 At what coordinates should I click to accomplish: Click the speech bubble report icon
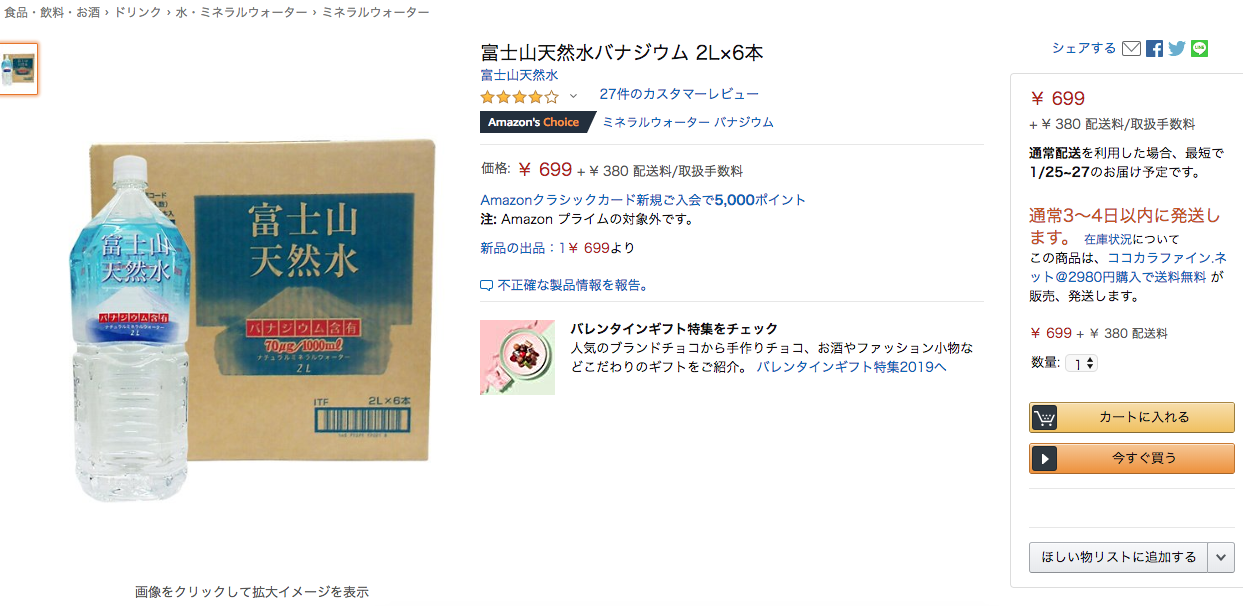(487, 286)
